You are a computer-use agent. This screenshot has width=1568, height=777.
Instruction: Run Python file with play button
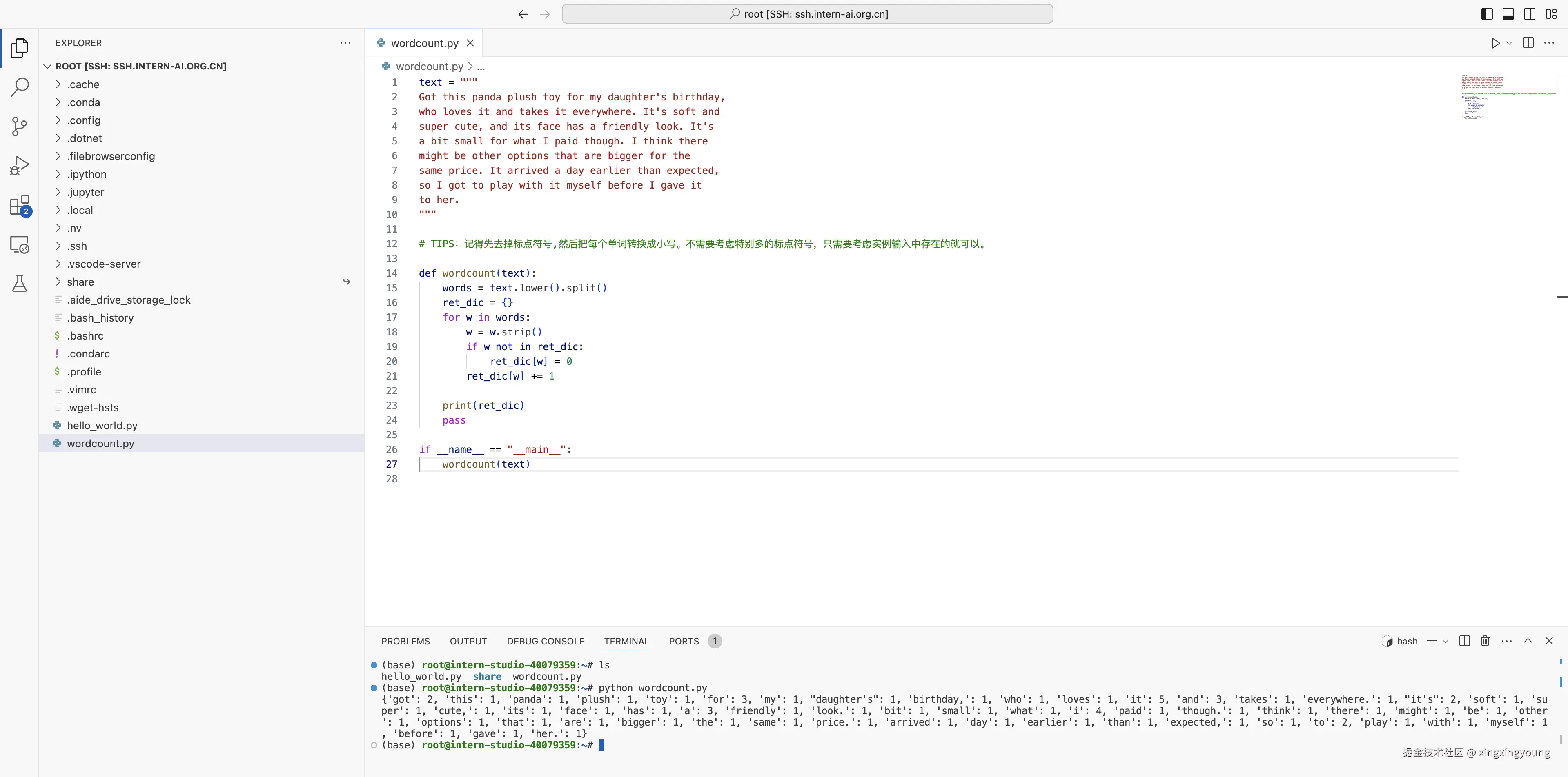[1495, 43]
